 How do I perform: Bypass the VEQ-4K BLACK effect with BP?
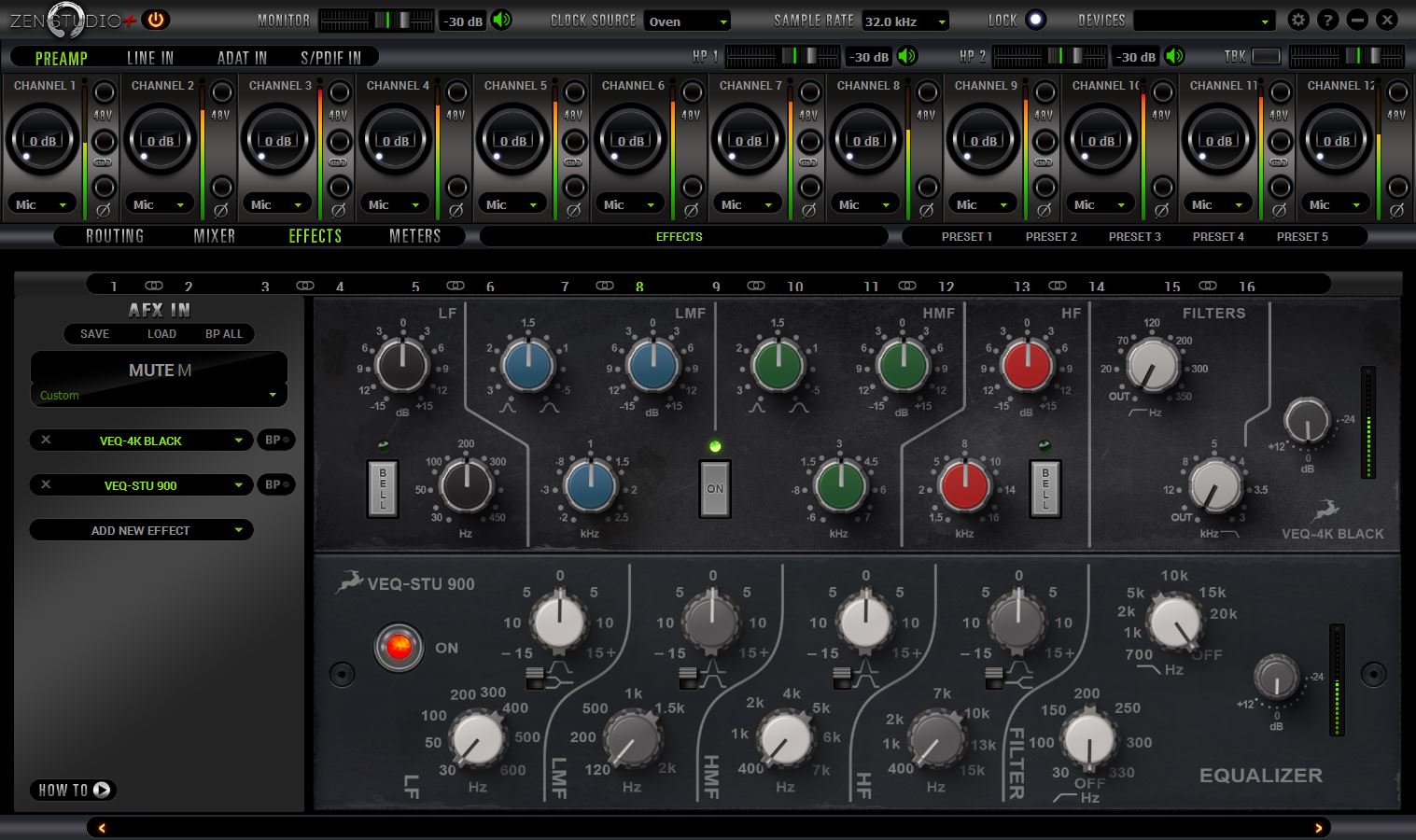[x=275, y=441]
